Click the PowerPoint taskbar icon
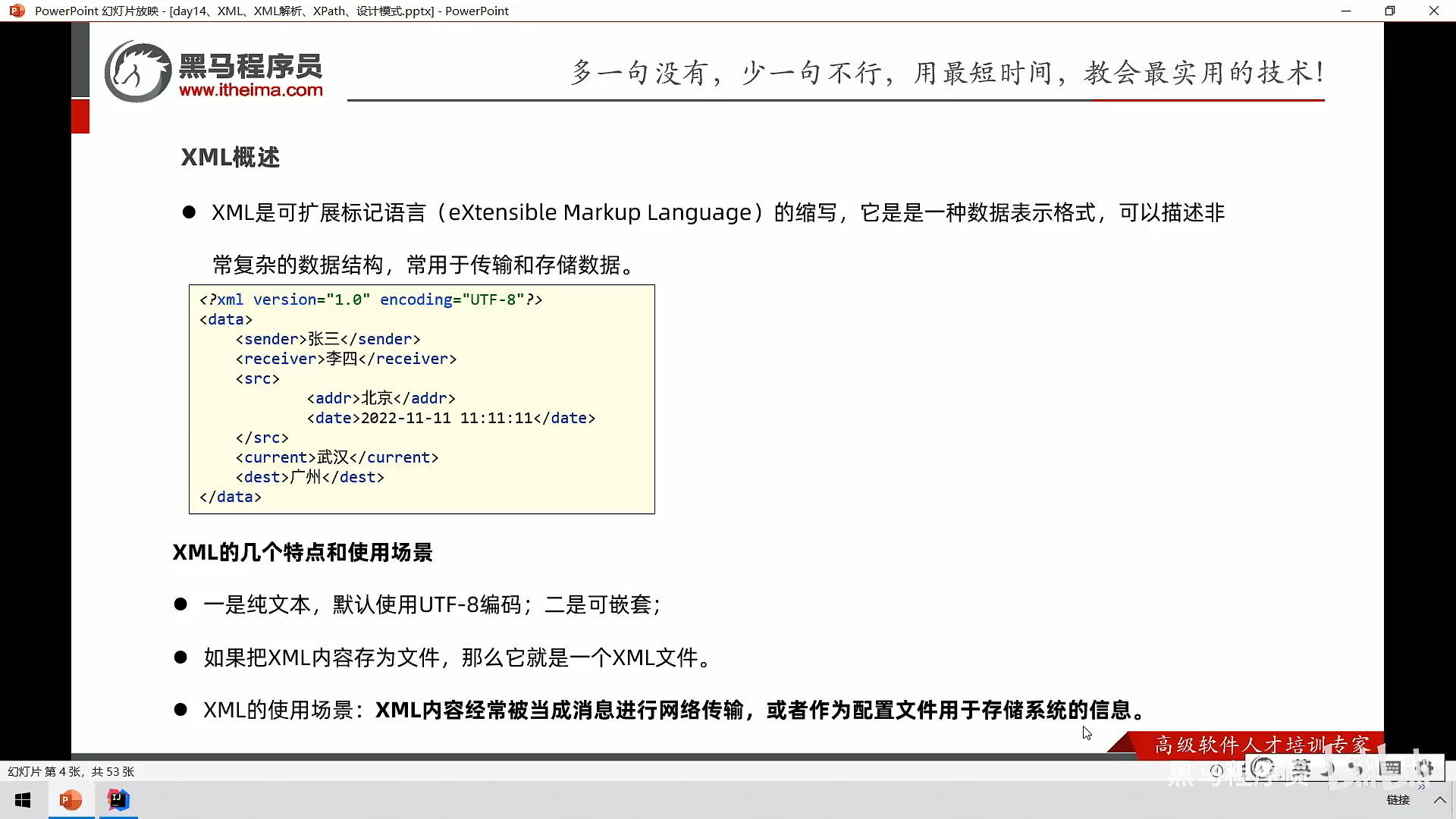This screenshot has height=819, width=1456. coord(71,800)
